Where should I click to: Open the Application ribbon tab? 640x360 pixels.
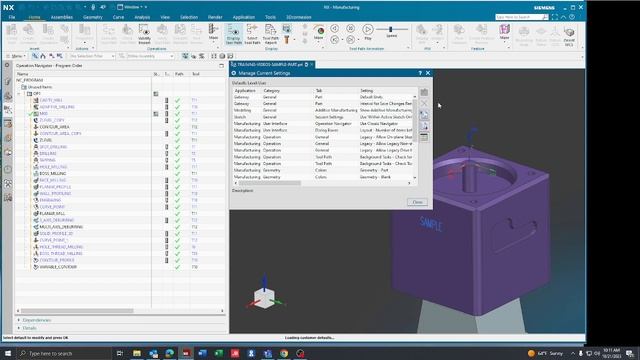[x=244, y=17]
